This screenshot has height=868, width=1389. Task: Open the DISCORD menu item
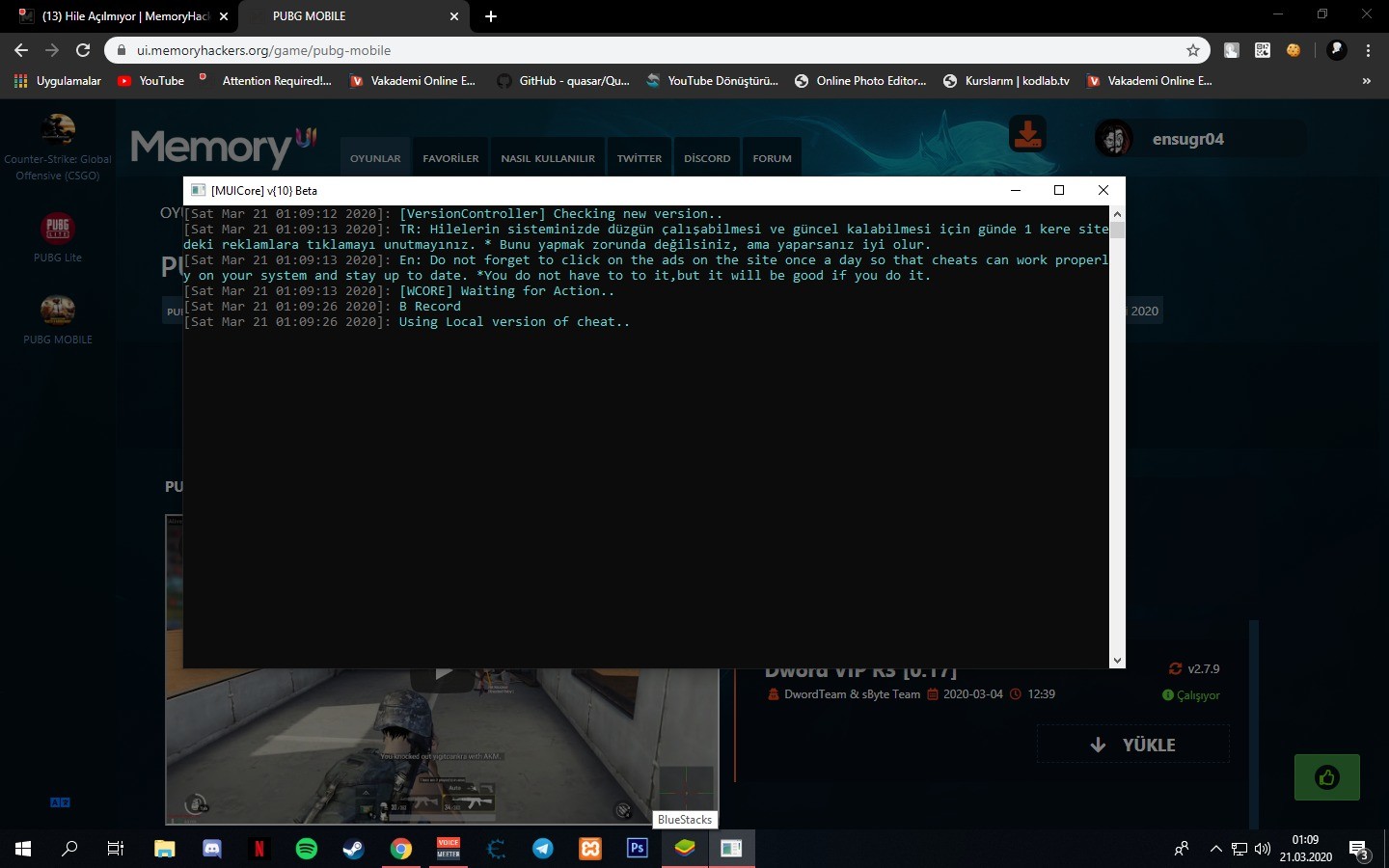click(x=707, y=158)
